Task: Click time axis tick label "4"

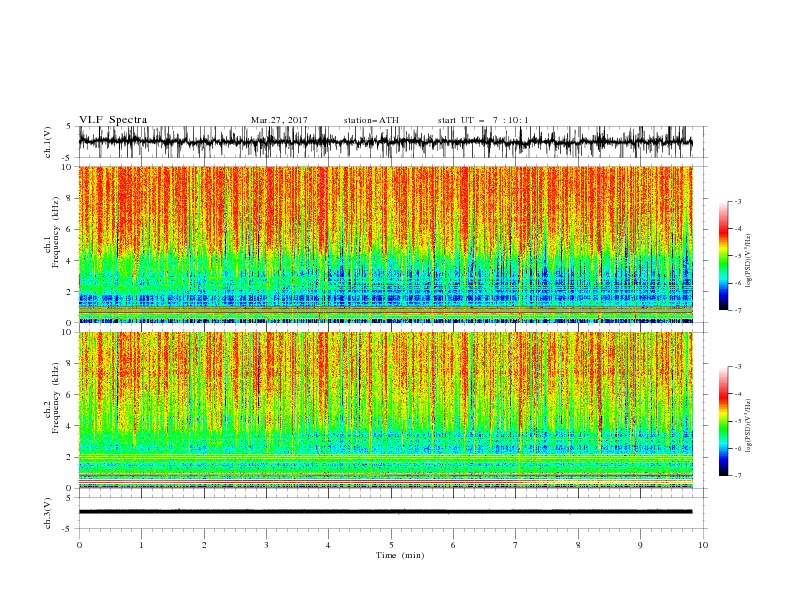Action: 328,545
